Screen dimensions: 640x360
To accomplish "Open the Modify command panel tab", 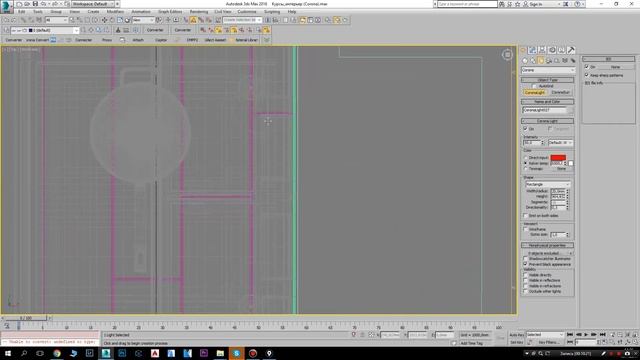I will (x=532, y=50).
